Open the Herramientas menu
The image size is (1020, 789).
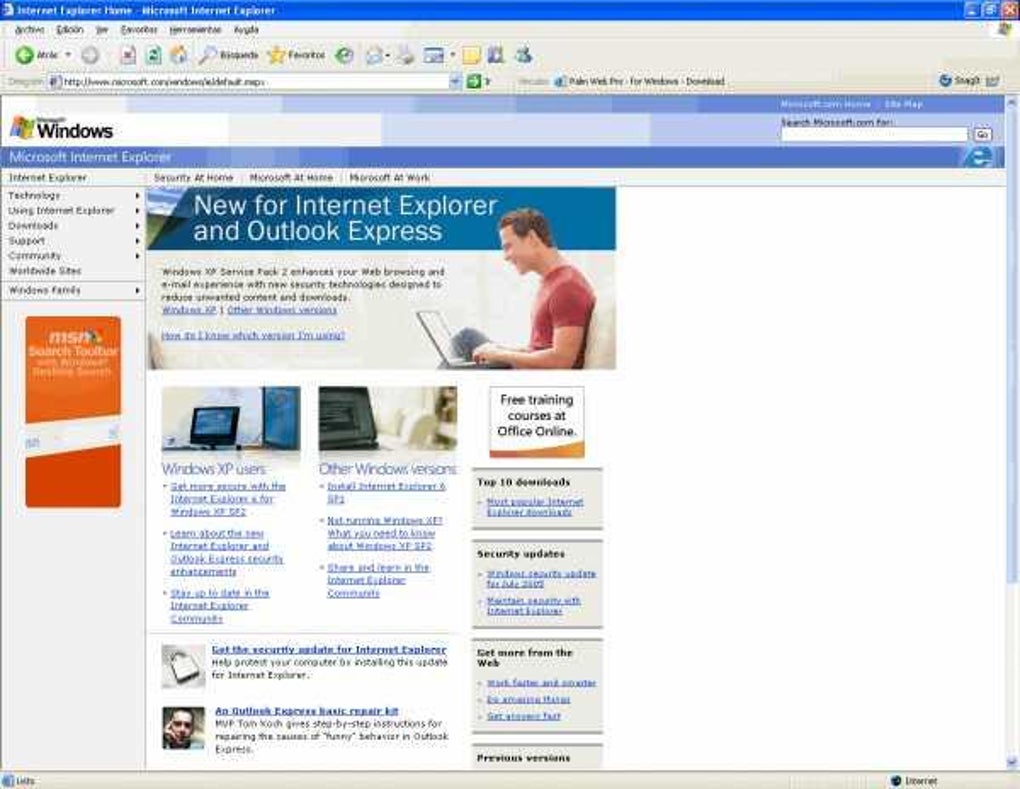click(x=195, y=30)
